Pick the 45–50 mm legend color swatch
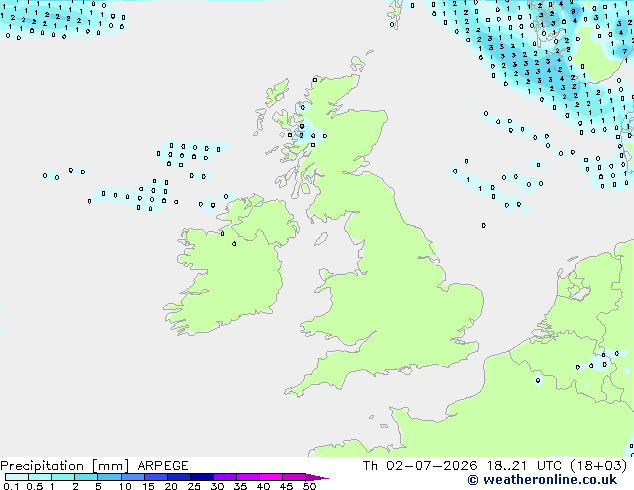634x490 pixels. point(294,477)
